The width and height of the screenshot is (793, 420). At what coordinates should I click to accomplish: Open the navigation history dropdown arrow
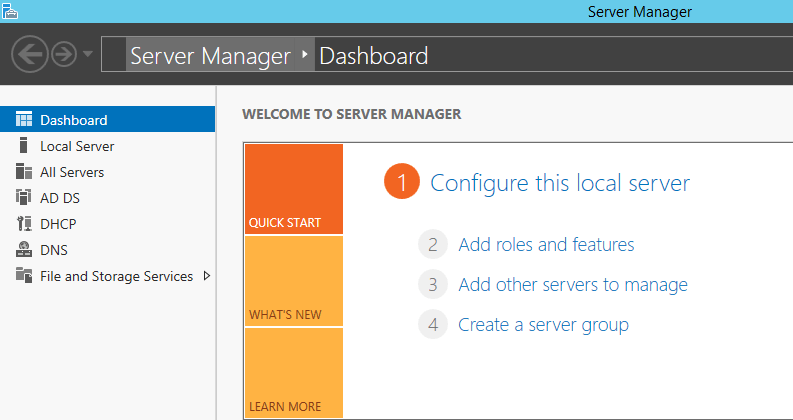click(87, 53)
